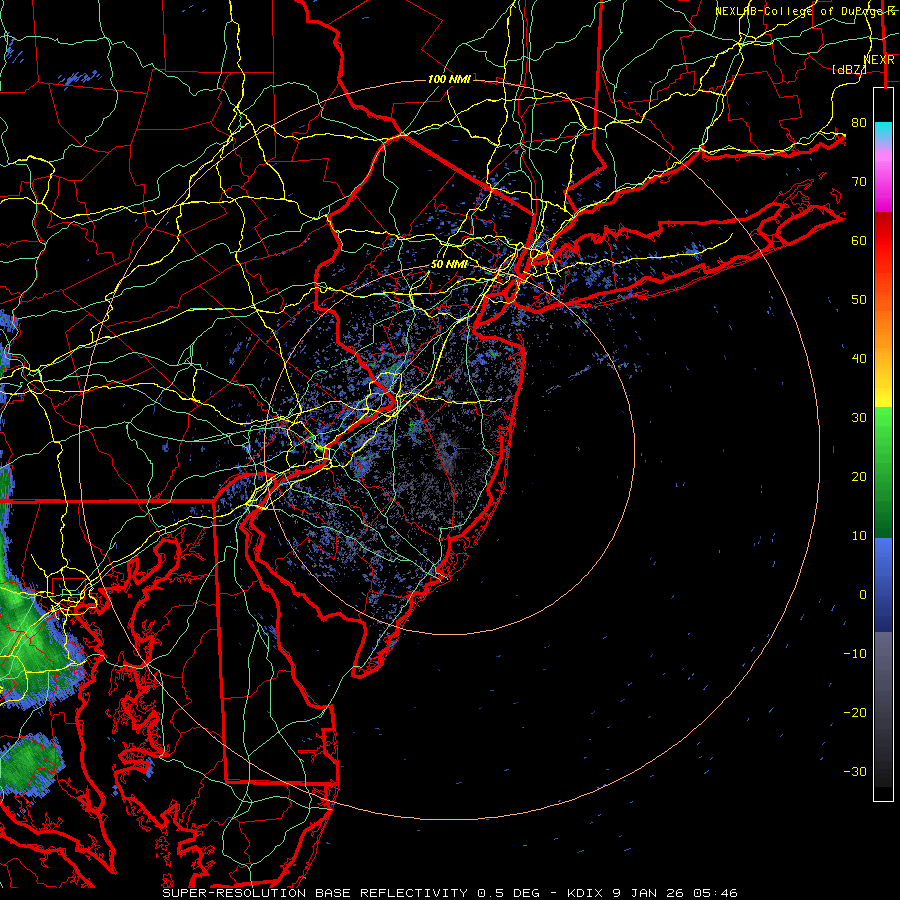Click the 70 value on the dBZ scale
This screenshot has width=900, height=900.
859,182
